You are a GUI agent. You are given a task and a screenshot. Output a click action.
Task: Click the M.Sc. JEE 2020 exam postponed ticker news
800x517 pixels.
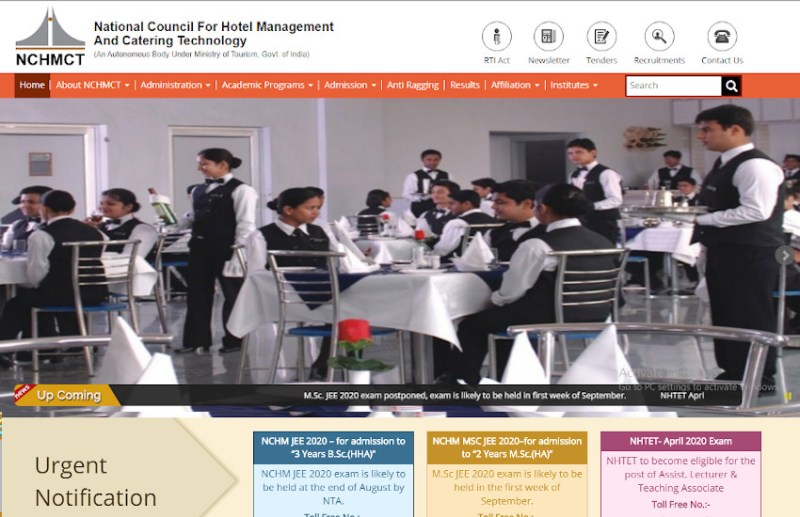[464, 396]
